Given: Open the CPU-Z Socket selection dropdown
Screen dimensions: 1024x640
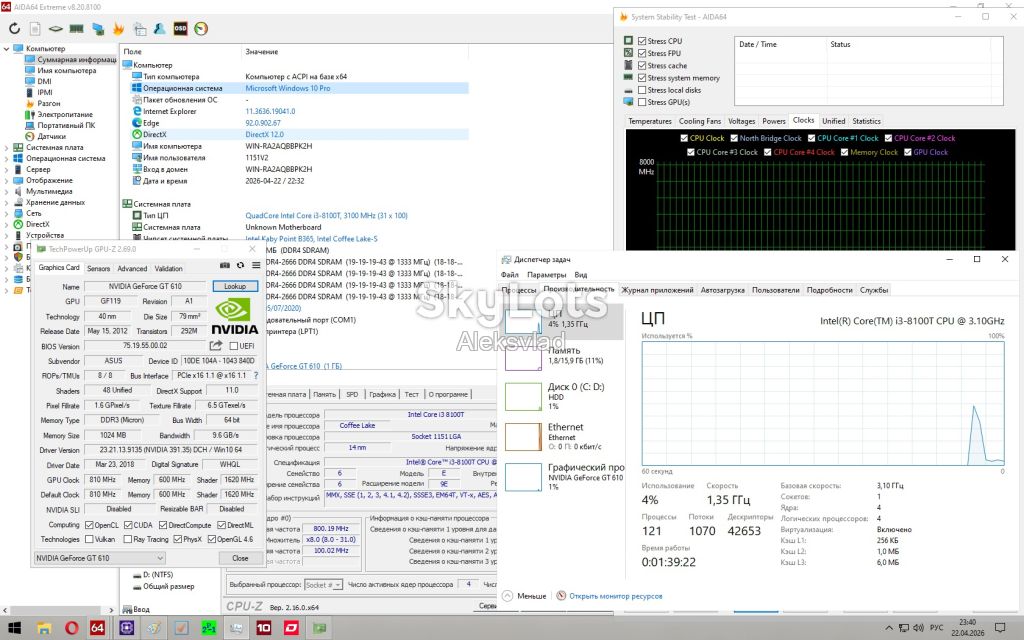Looking at the screenshot, I should pos(323,585).
